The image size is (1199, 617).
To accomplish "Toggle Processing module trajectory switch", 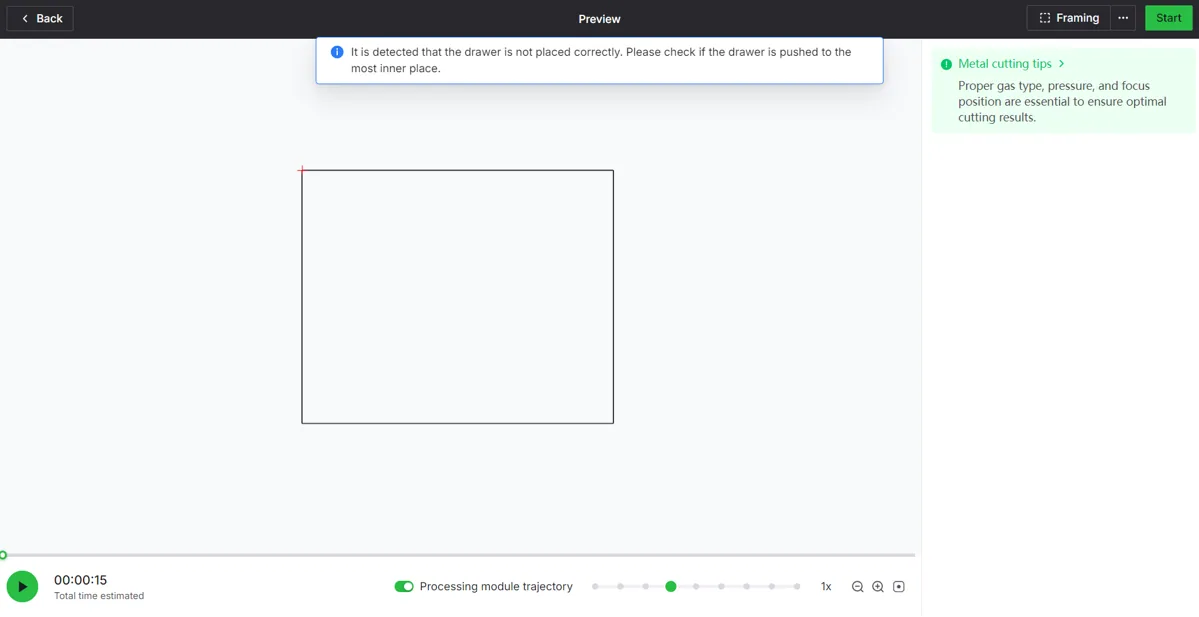I will (x=404, y=586).
